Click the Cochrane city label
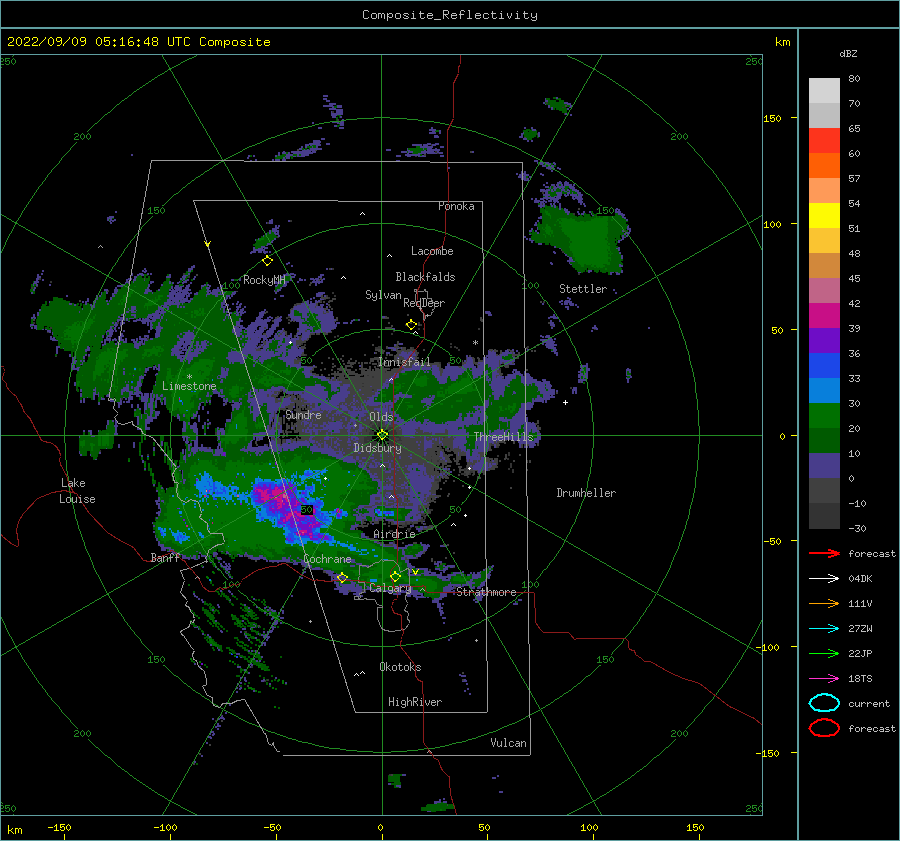 click(x=327, y=559)
